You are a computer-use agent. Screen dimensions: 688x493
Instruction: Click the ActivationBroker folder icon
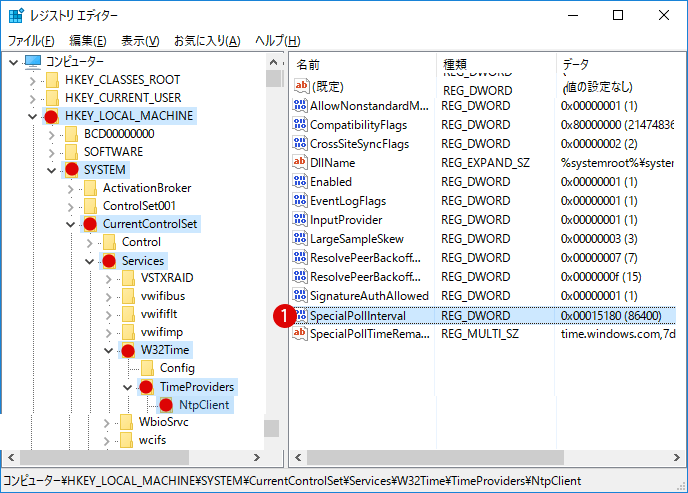(x=90, y=188)
